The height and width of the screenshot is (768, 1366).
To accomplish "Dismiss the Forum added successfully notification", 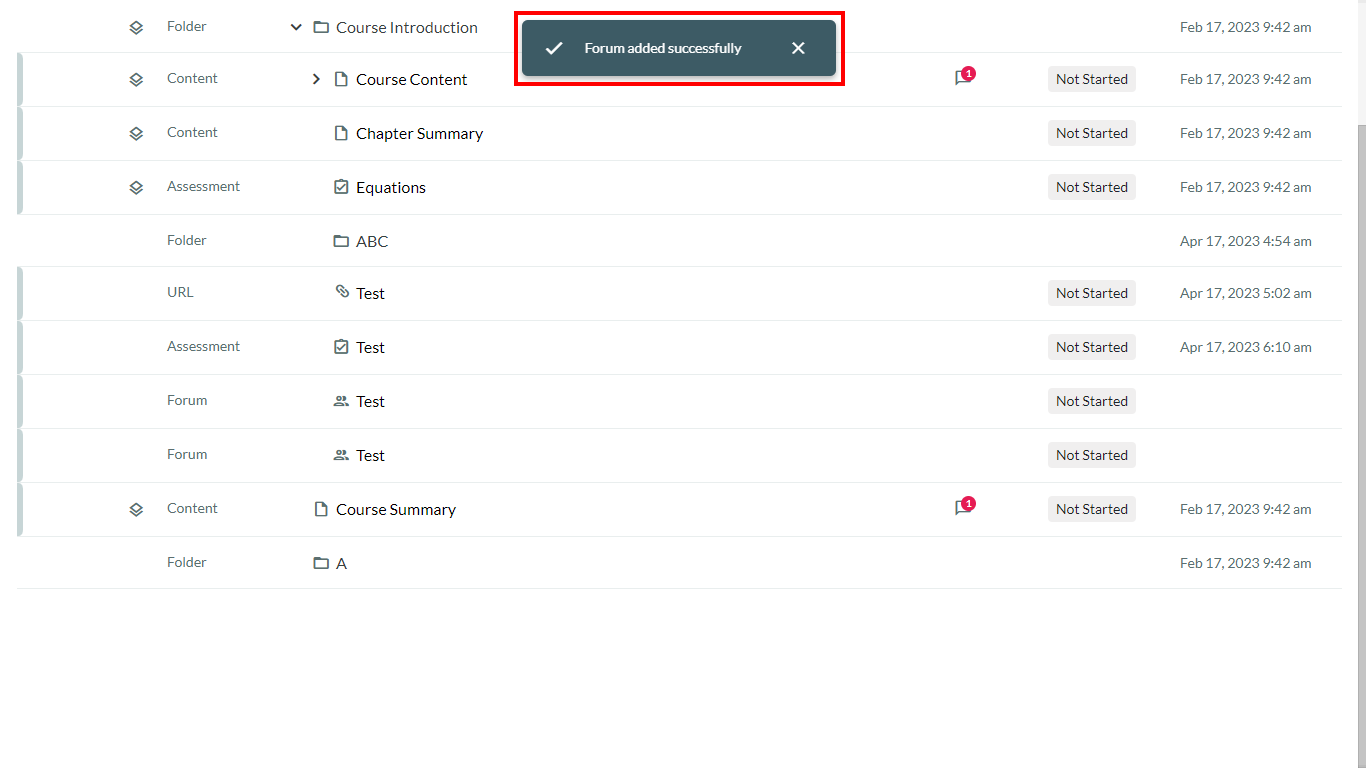I will (798, 48).
